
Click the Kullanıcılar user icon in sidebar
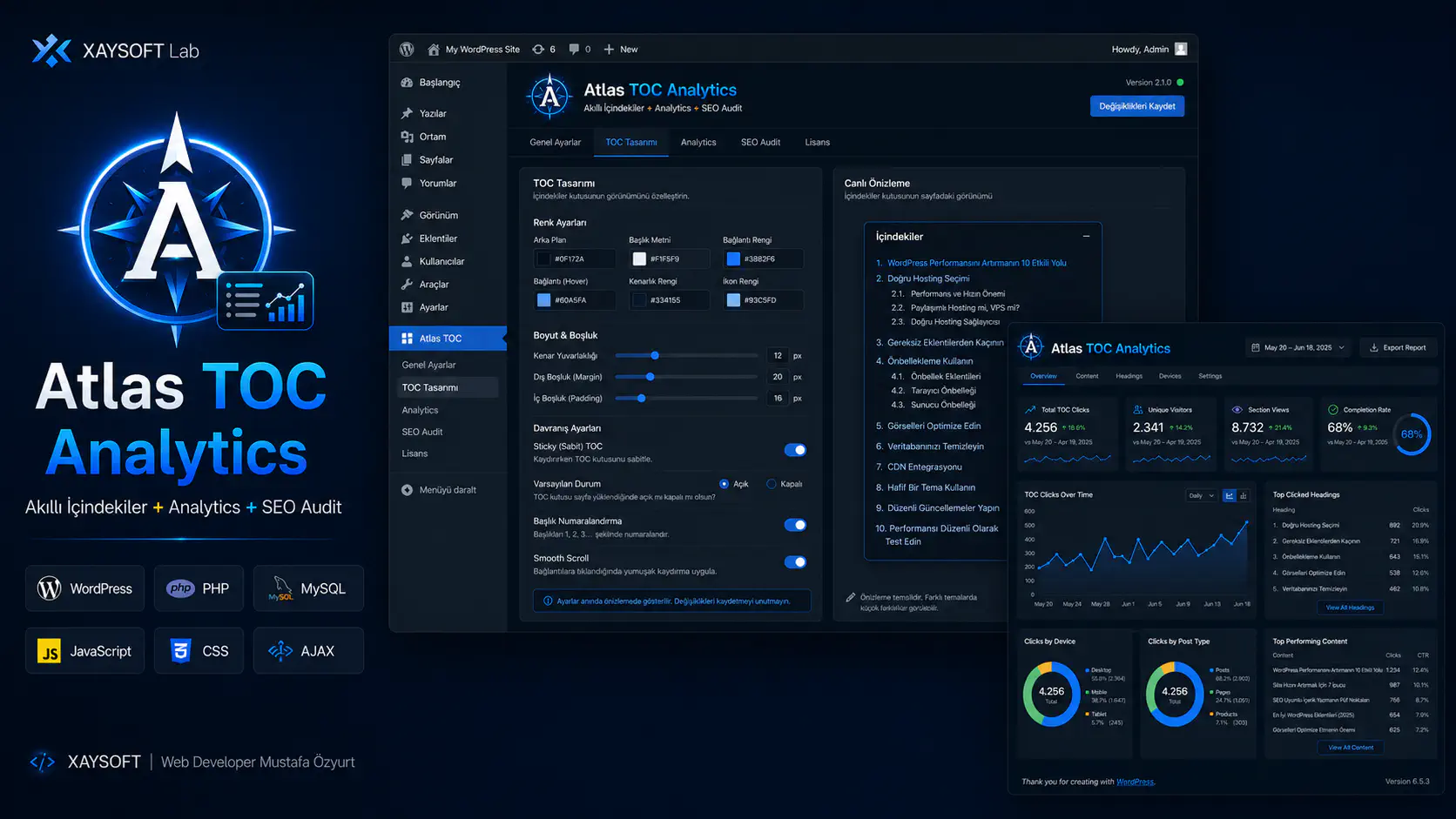[407, 261]
